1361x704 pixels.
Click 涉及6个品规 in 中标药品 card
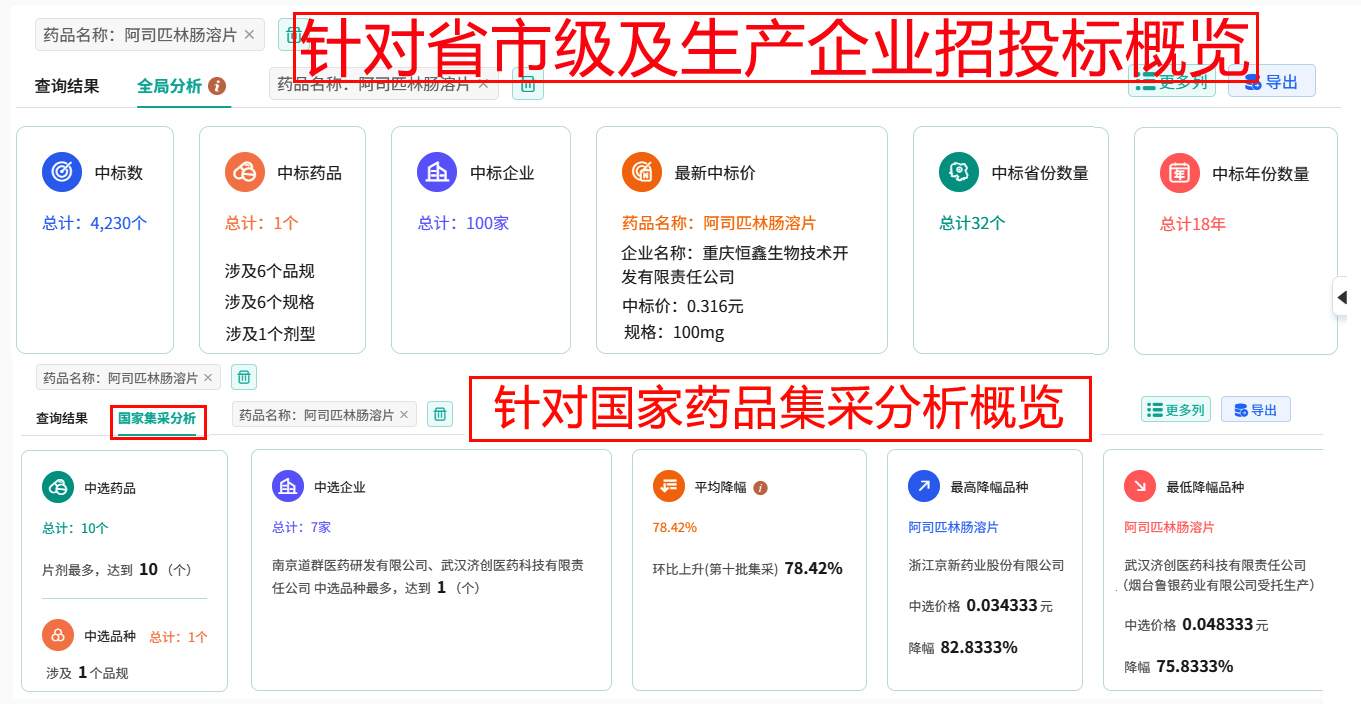[x=270, y=271]
